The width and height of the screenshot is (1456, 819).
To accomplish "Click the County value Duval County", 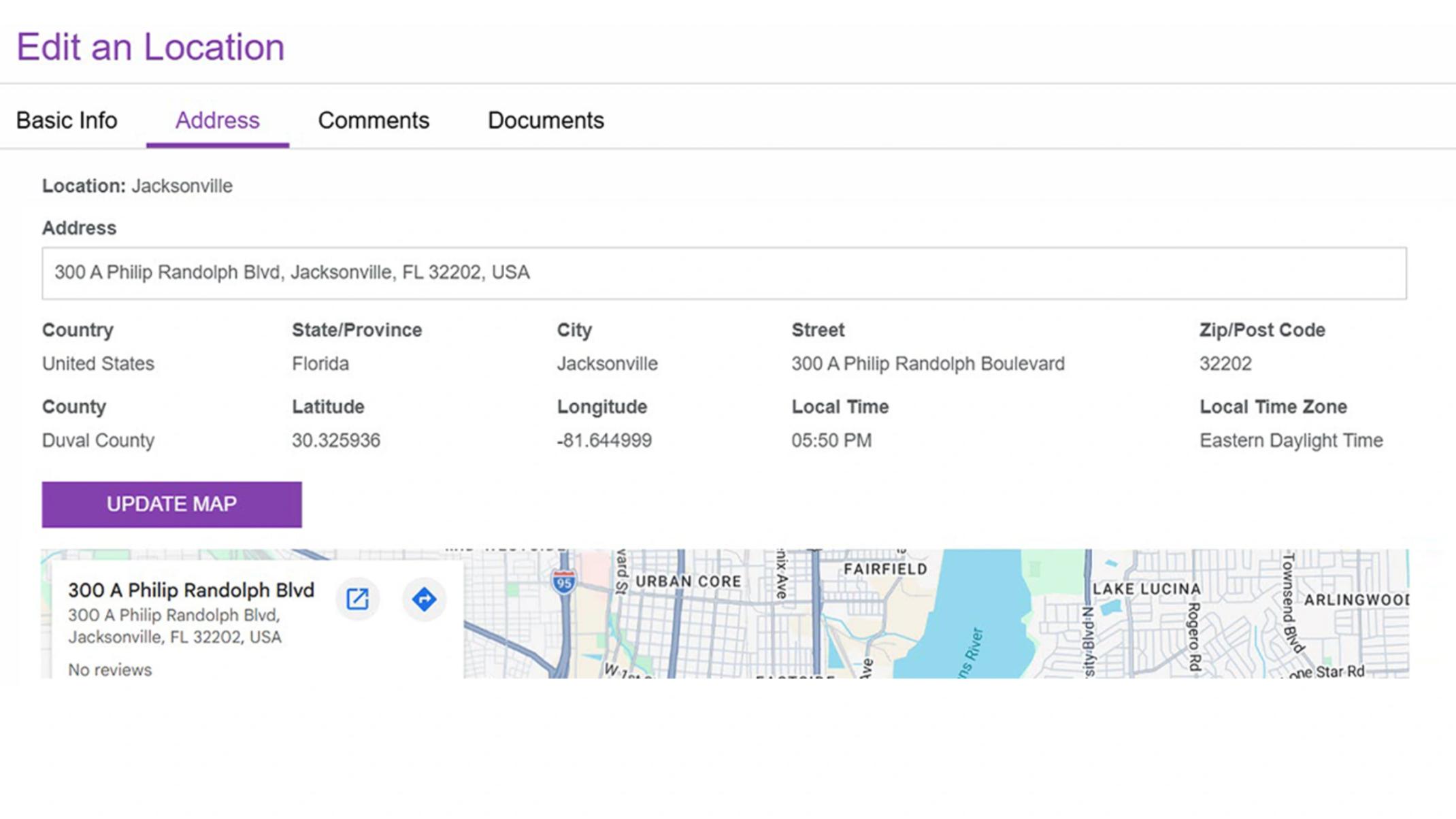I will (x=98, y=441).
